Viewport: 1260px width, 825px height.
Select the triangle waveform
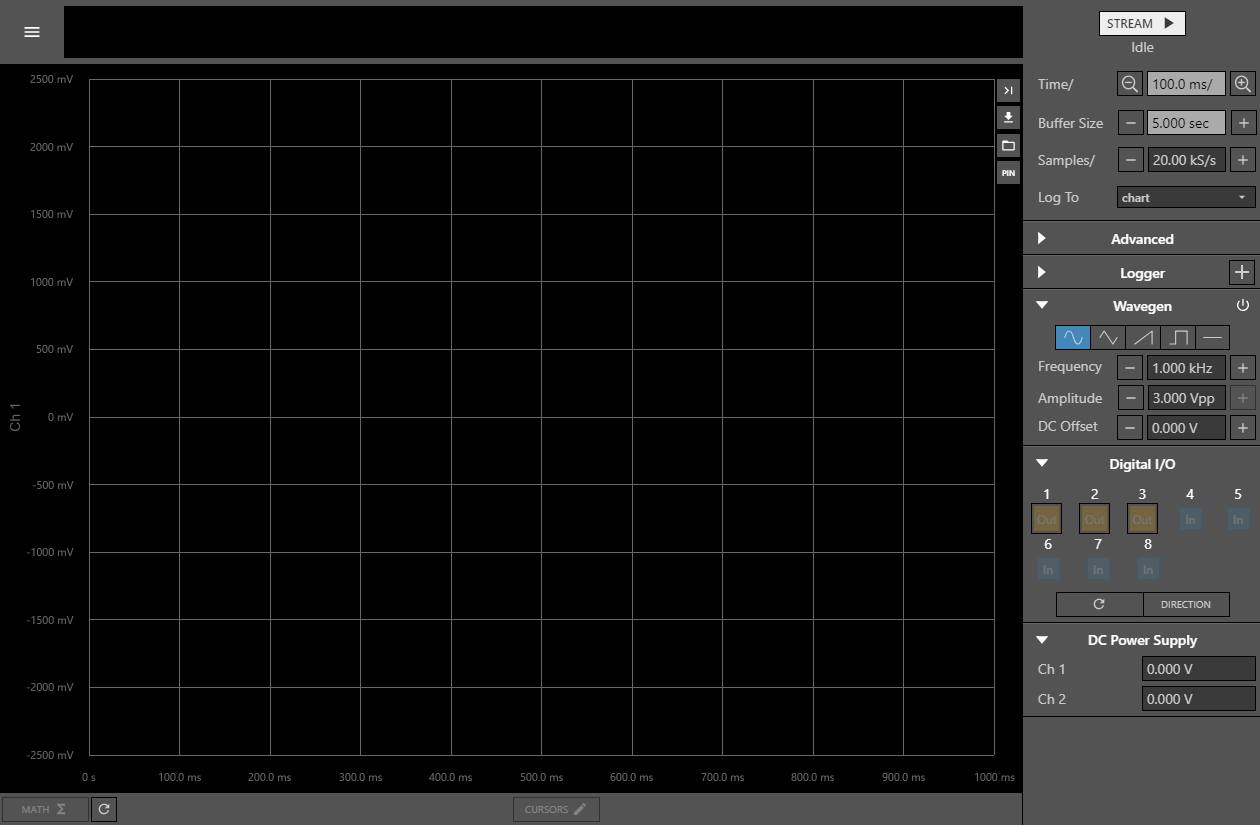pos(1108,337)
